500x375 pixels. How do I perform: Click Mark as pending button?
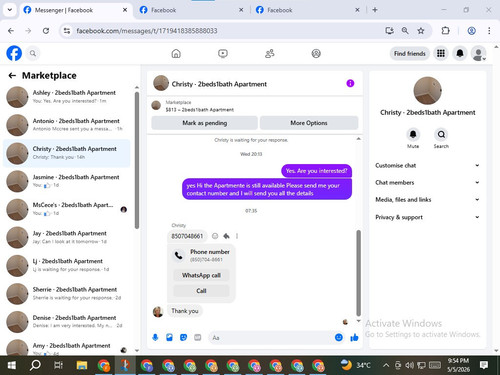[x=204, y=123]
